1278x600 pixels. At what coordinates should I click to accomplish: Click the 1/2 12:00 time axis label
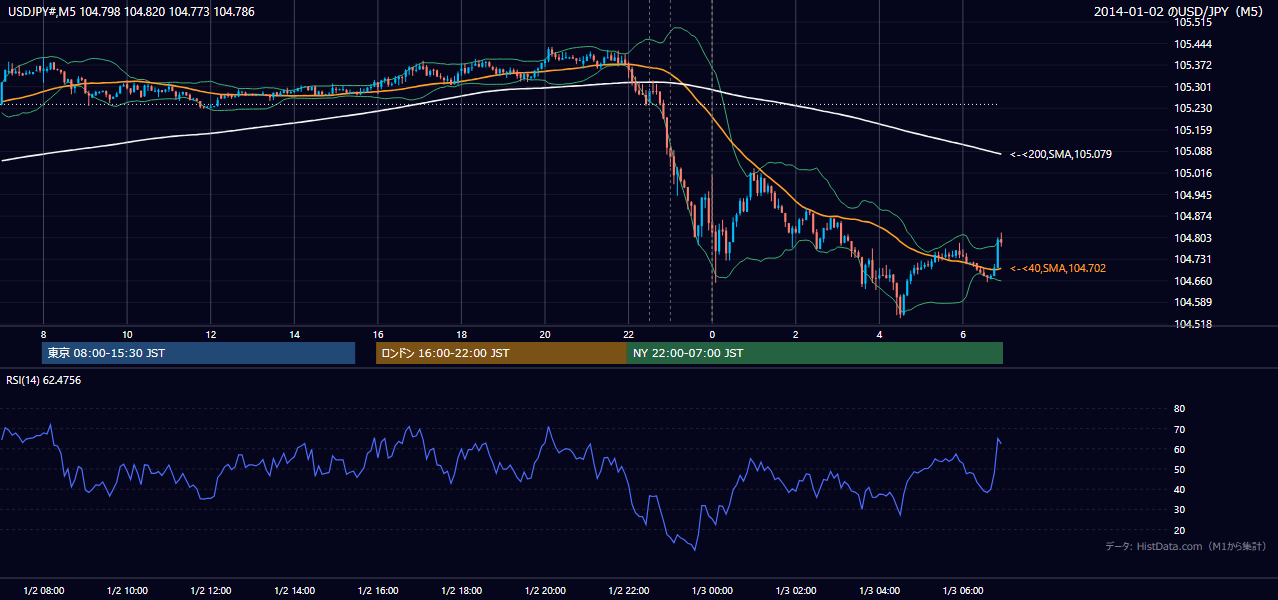(x=211, y=591)
